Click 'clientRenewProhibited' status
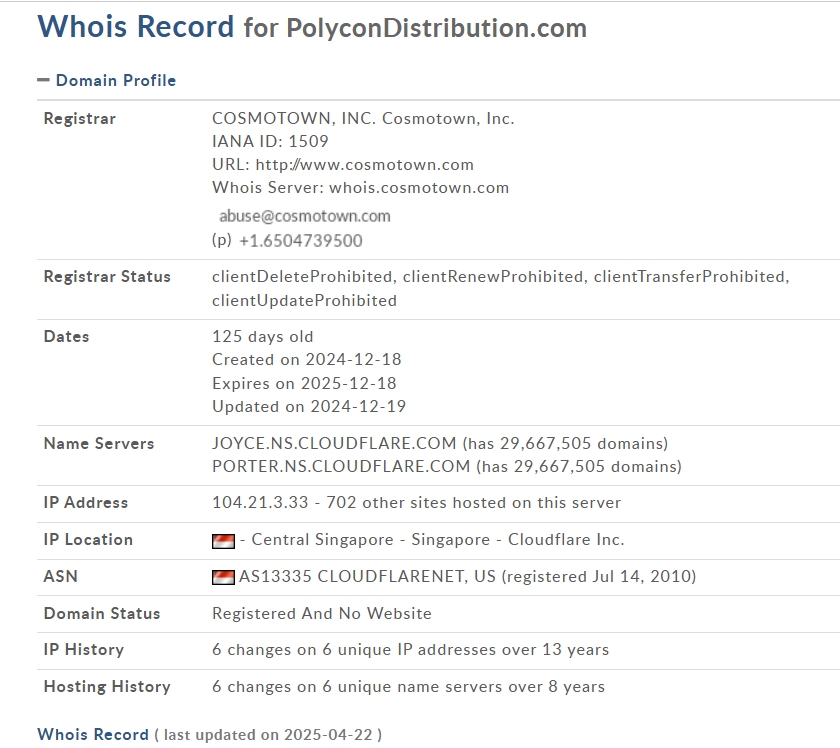840x748 pixels. [492, 276]
